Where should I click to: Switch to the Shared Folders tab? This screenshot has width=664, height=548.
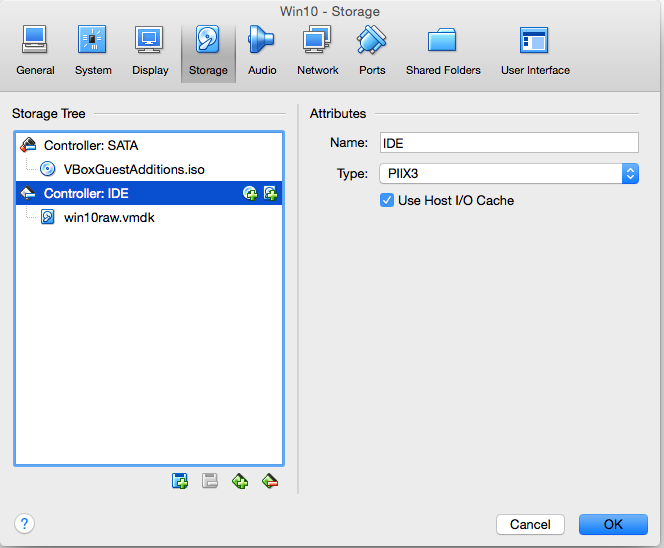tap(443, 52)
